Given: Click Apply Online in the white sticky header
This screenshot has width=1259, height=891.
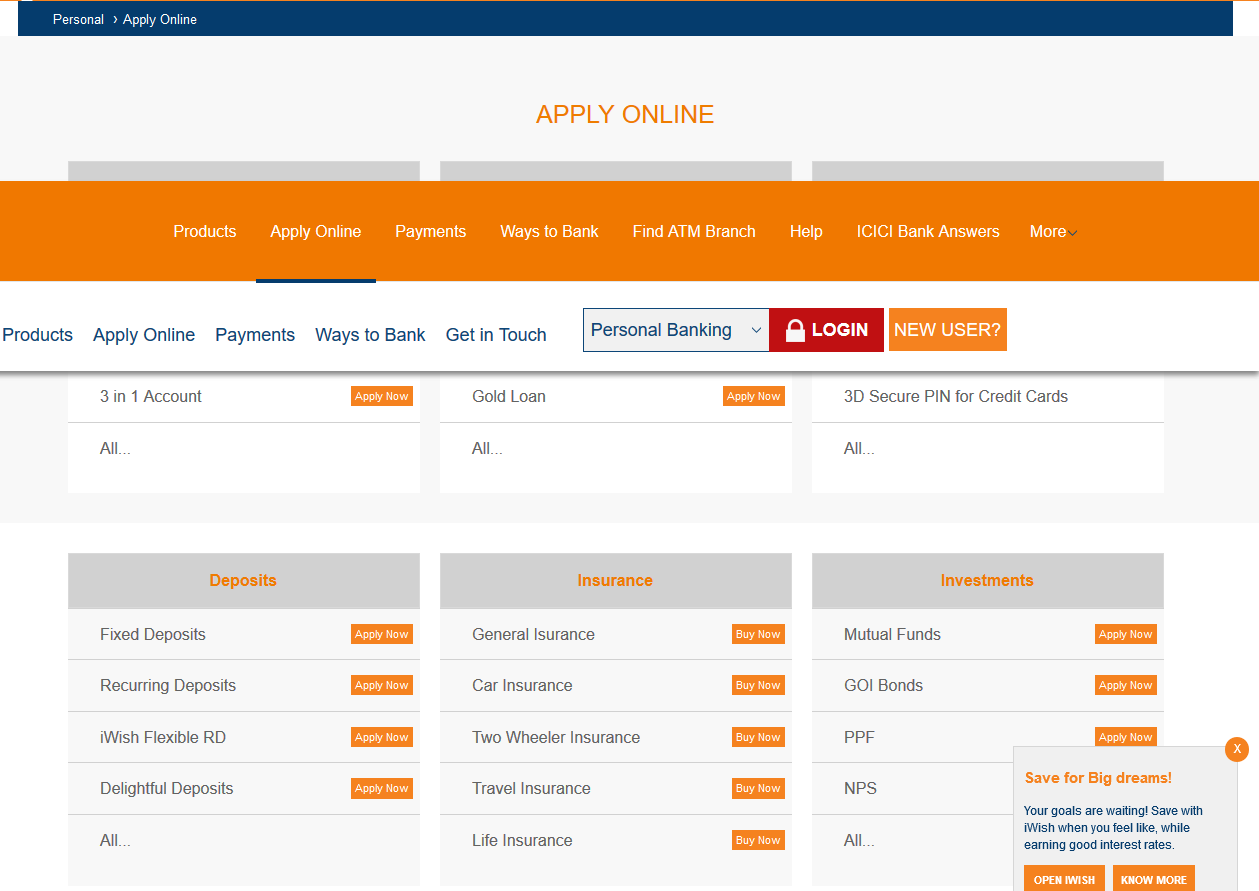Looking at the screenshot, I should (x=144, y=335).
